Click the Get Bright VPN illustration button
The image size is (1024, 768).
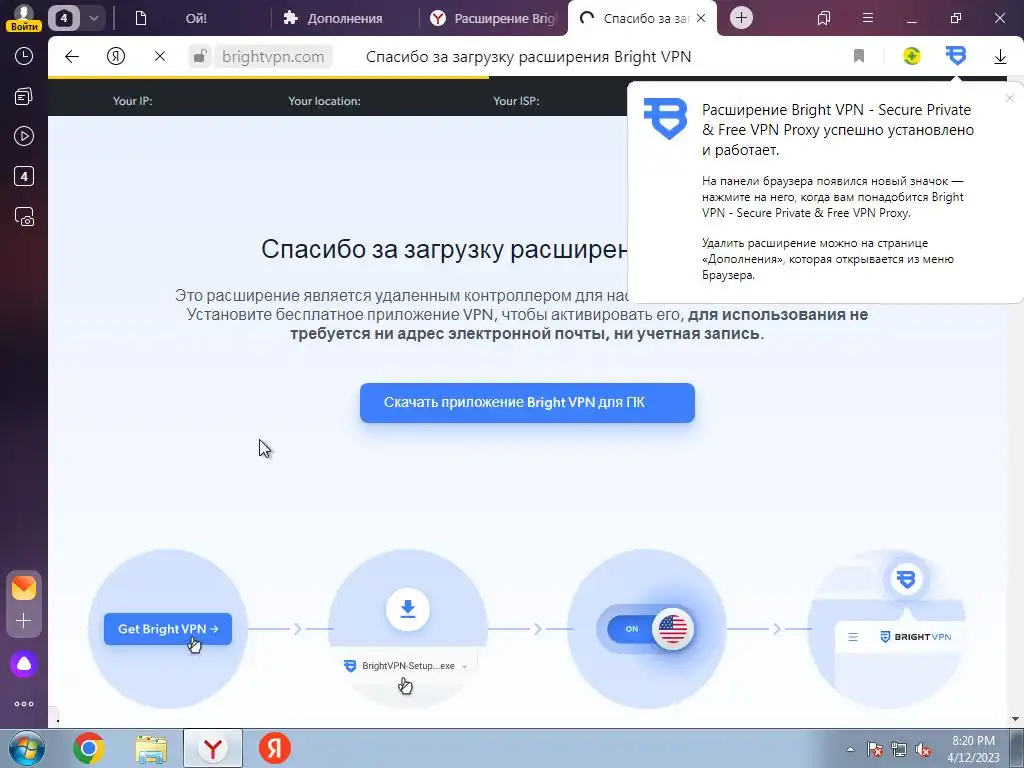coord(168,629)
